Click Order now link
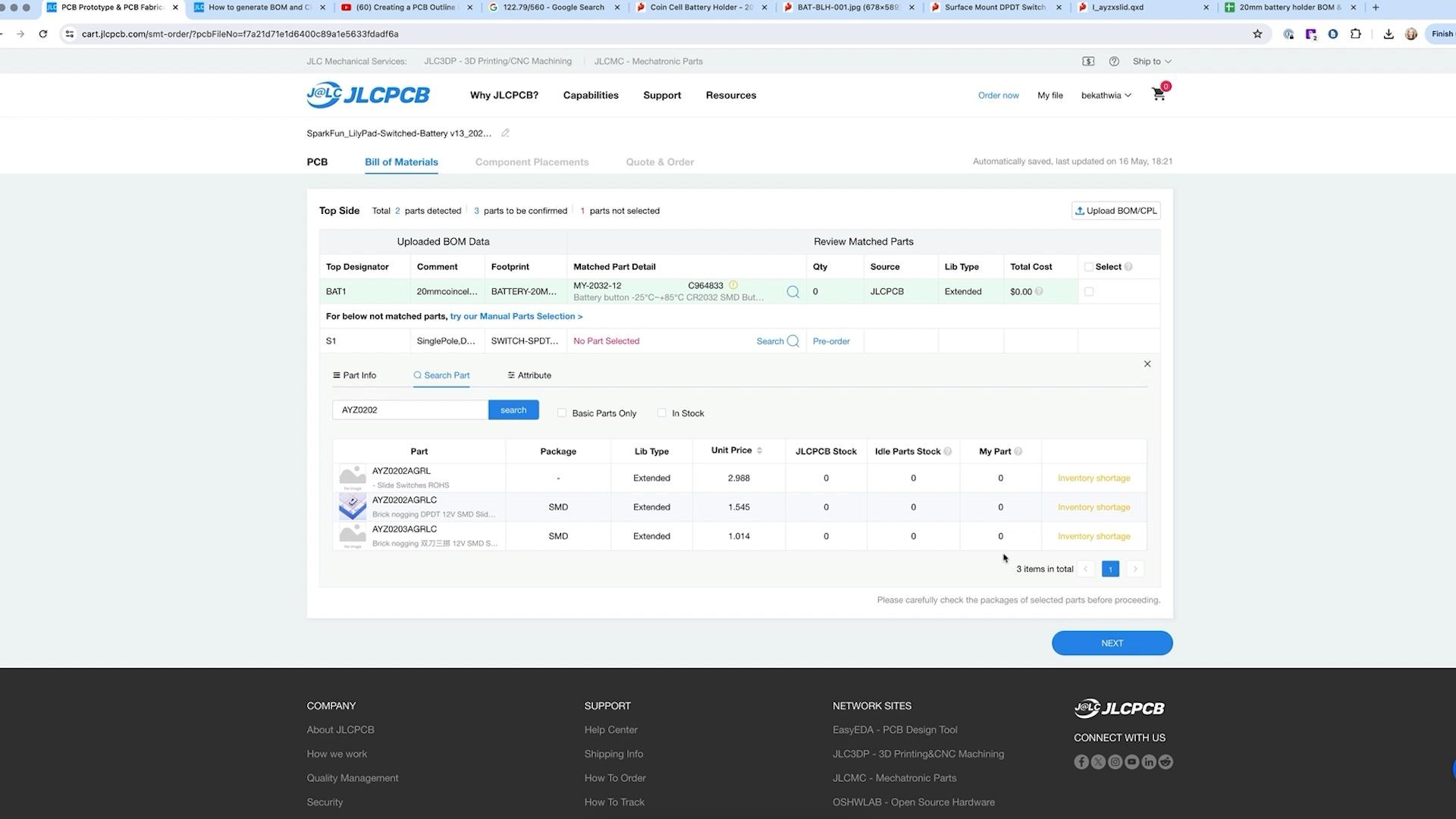Screen dimensions: 1456x819 (x=998, y=96)
